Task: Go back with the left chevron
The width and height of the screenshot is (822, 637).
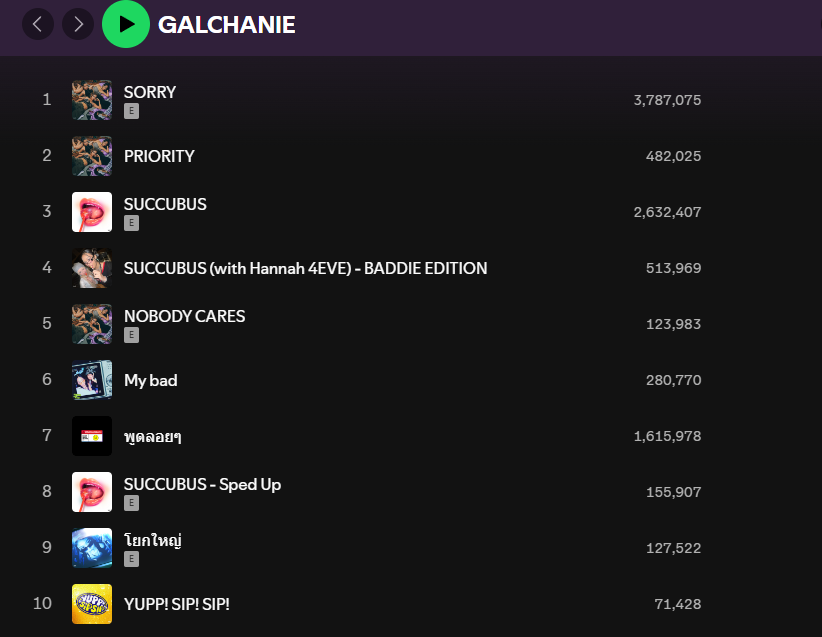Action: pos(38,24)
